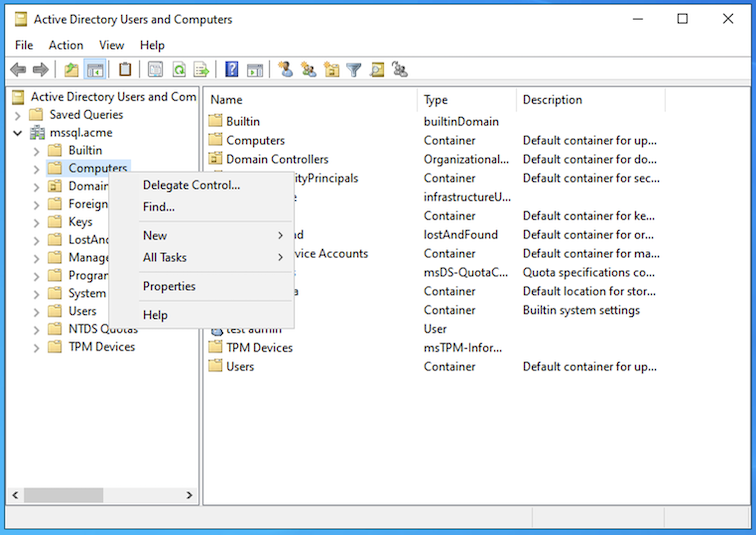Screen dimensions: 756x535
Task: Expand the Users tree node
Action: (36, 312)
